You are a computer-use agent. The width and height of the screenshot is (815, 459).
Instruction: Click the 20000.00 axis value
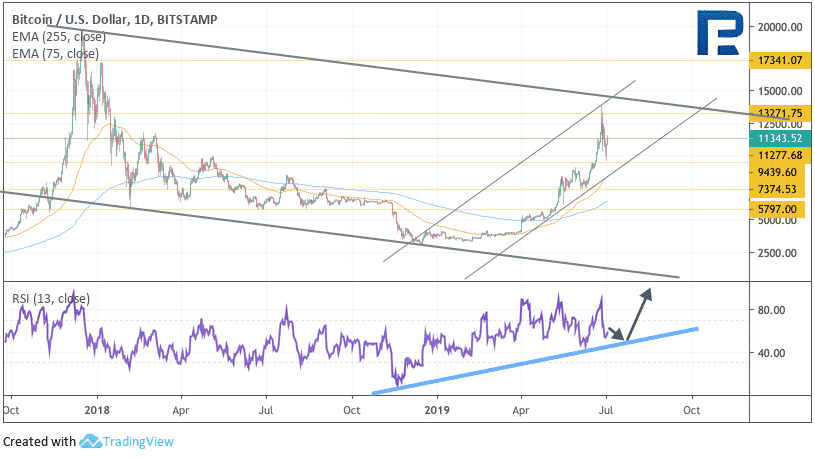click(x=780, y=27)
